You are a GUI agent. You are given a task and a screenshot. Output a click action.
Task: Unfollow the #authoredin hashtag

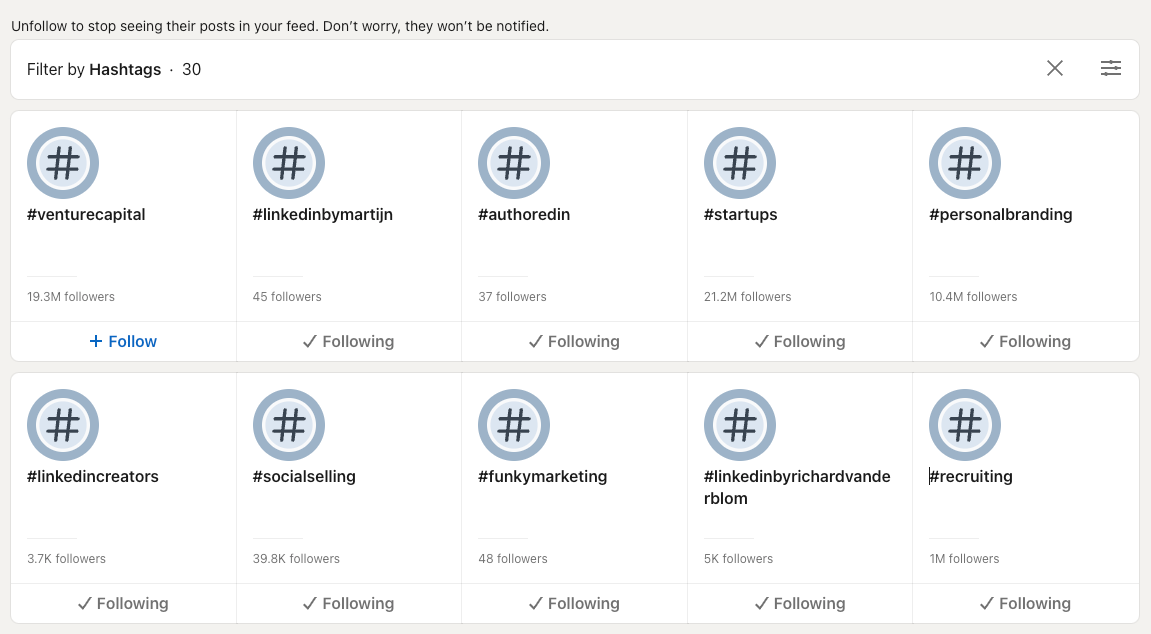574,341
